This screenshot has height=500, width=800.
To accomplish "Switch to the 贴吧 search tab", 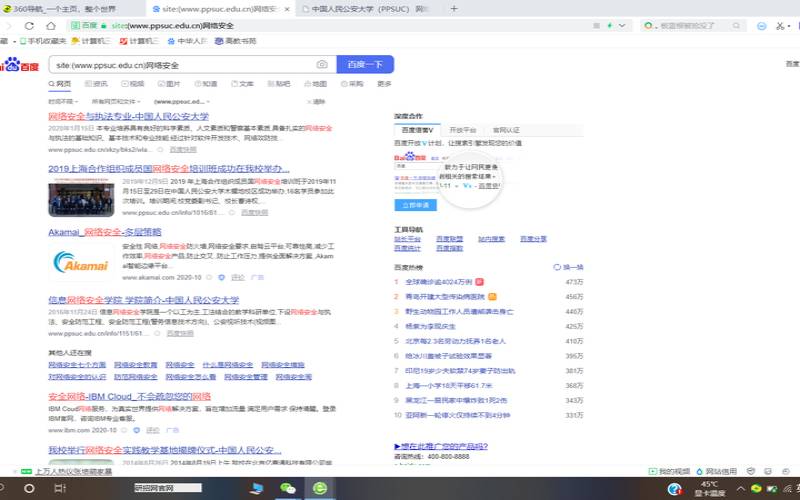I will pyautogui.click(x=279, y=84).
